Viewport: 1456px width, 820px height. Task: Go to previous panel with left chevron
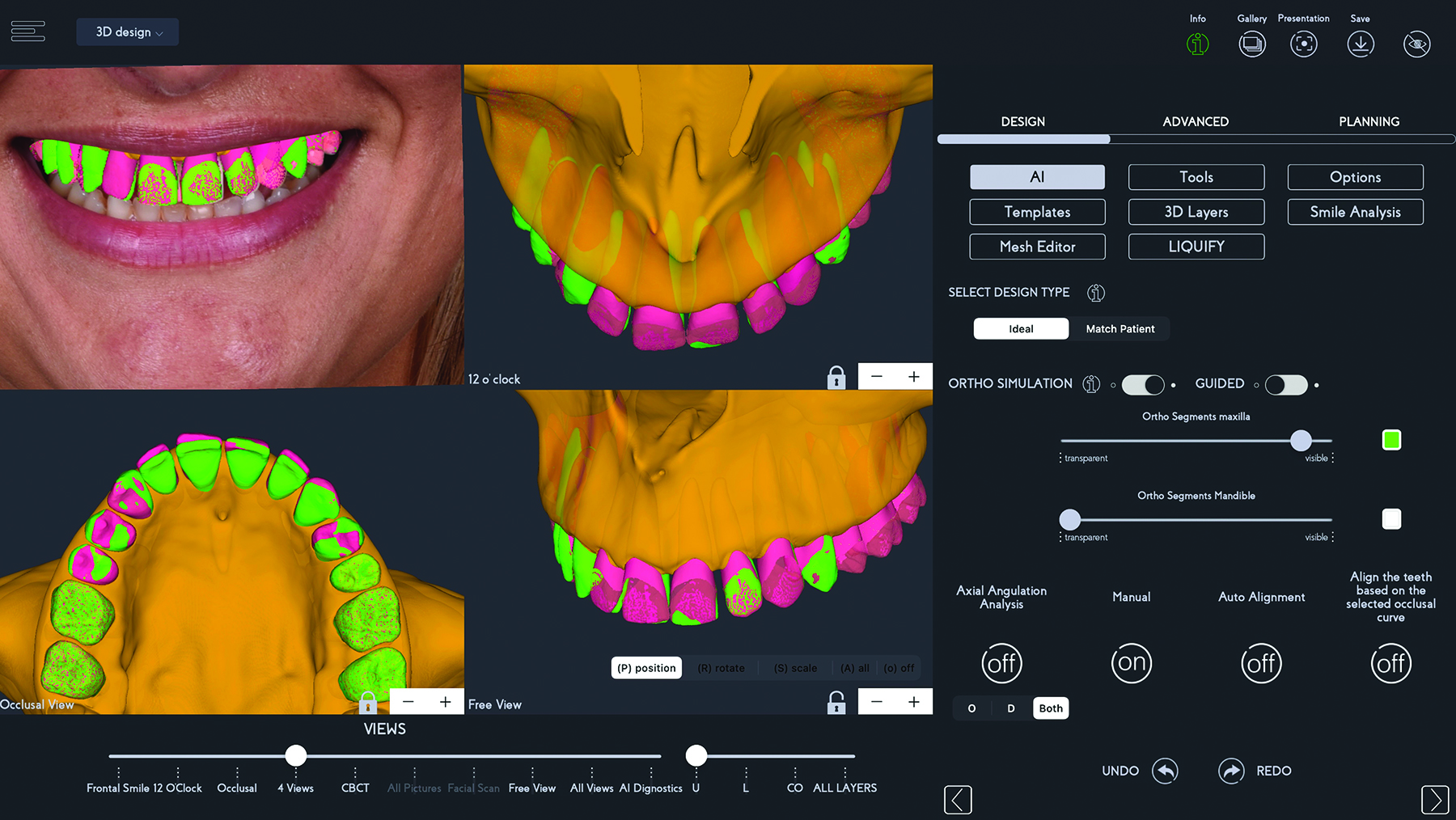coord(958,800)
